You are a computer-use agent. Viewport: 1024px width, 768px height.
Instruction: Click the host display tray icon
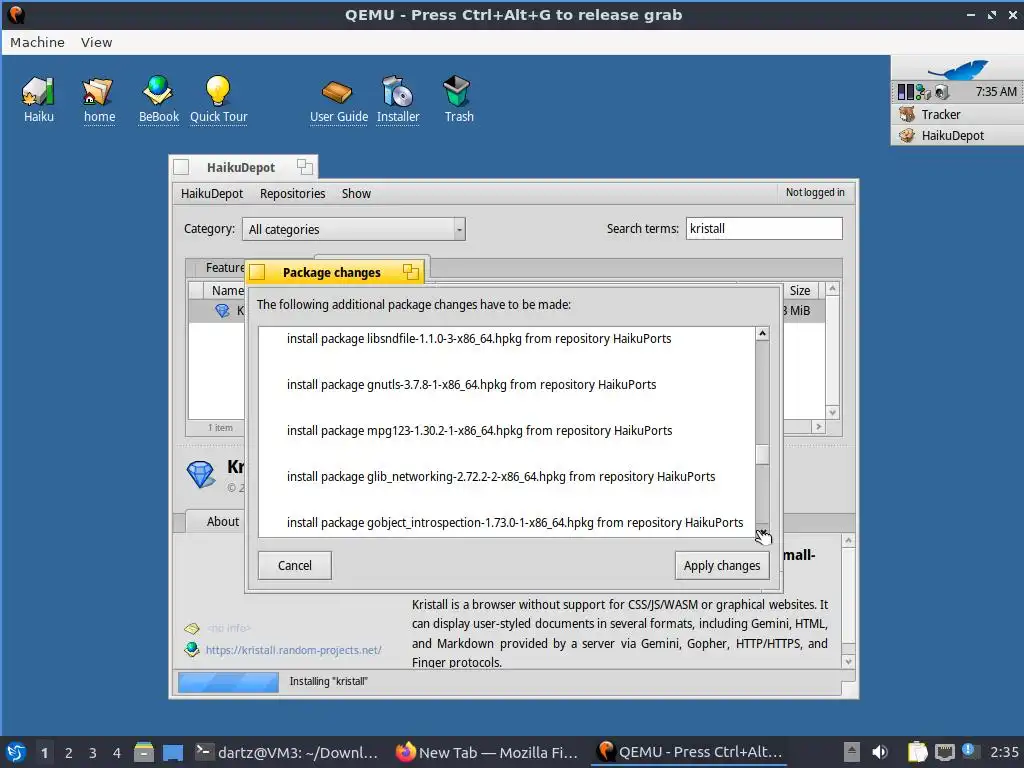tap(944, 752)
